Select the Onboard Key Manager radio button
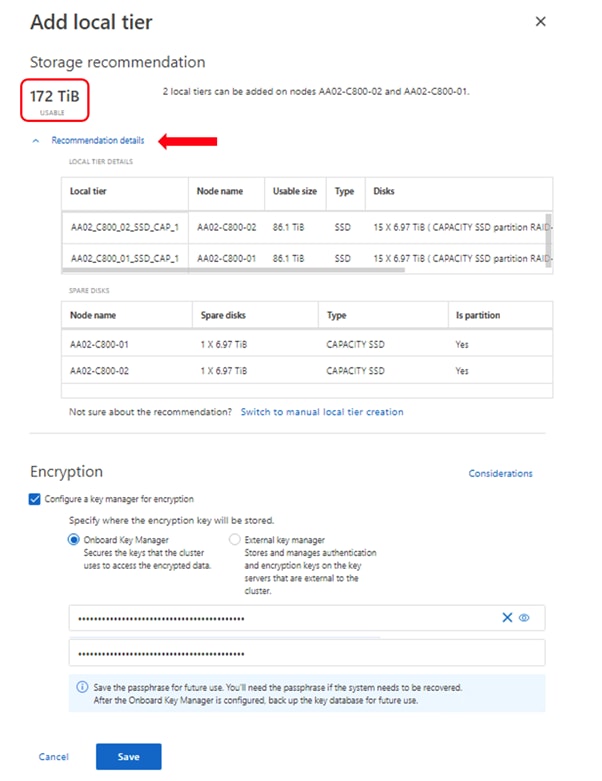The width and height of the screenshot is (602, 781). [x=74, y=539]
